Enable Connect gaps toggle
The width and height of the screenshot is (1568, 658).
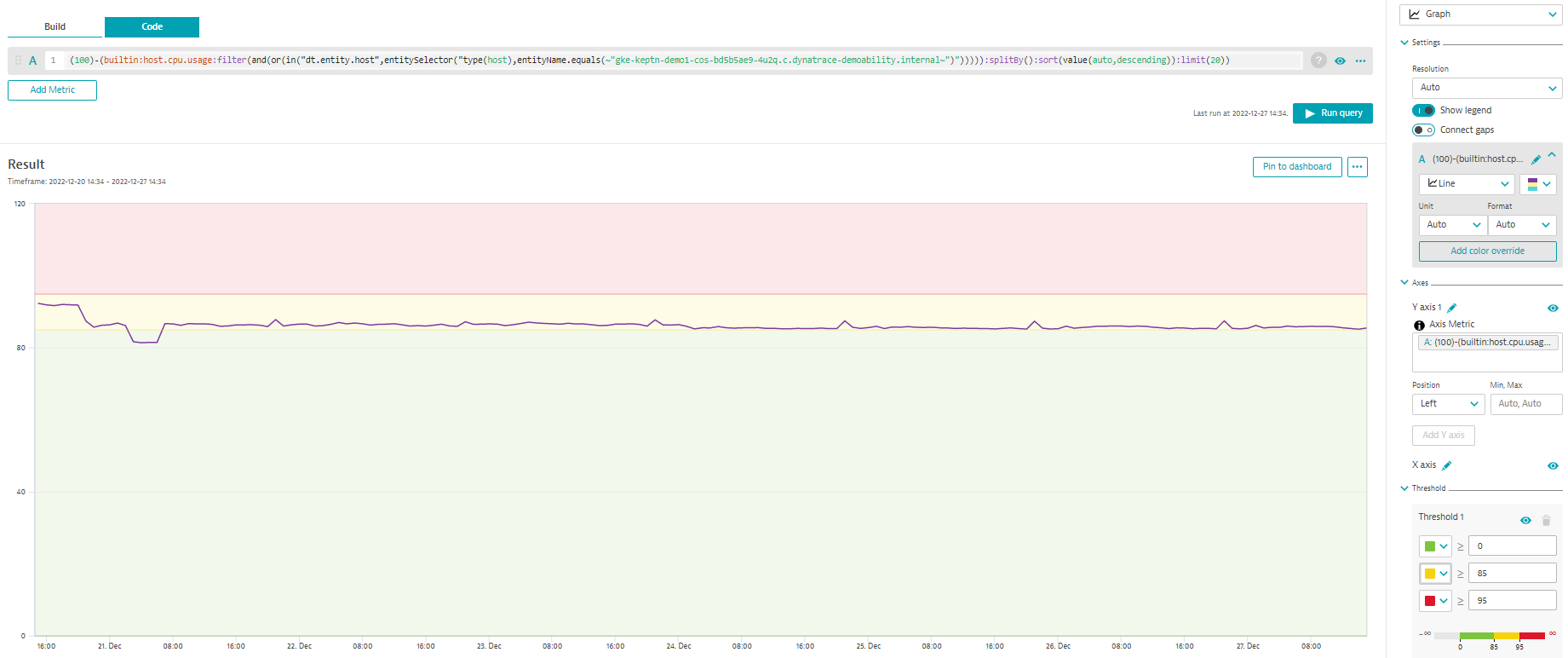pyautogui.click(x=1423, y=130)
